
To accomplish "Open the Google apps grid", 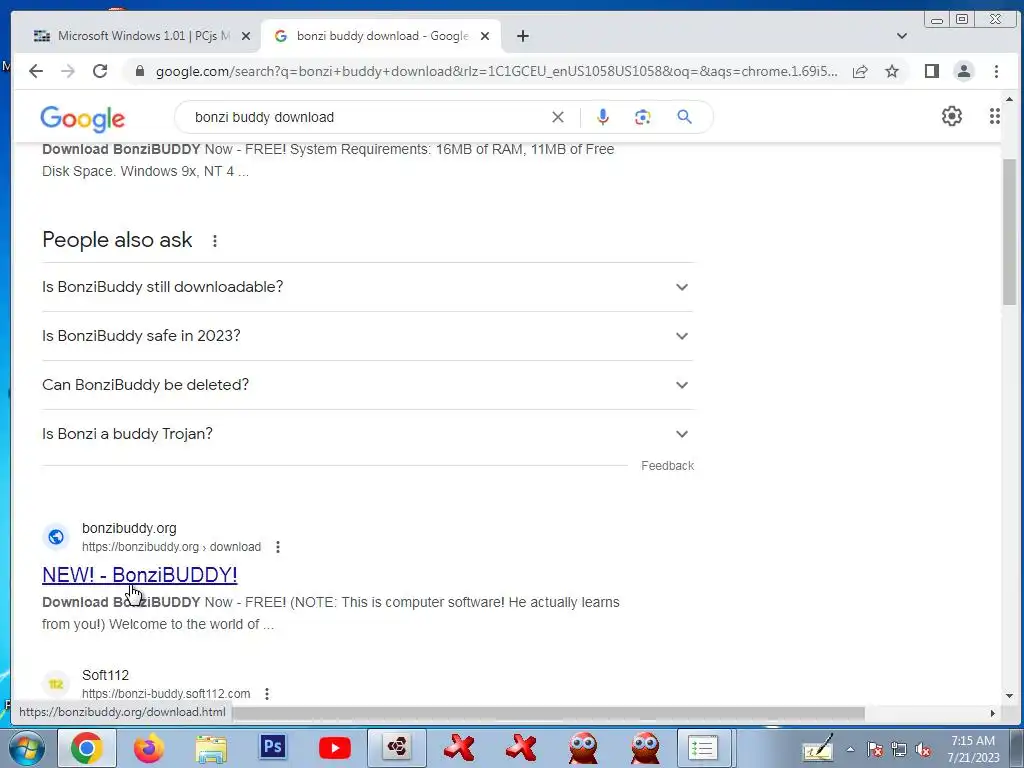I will coord(995,116).
